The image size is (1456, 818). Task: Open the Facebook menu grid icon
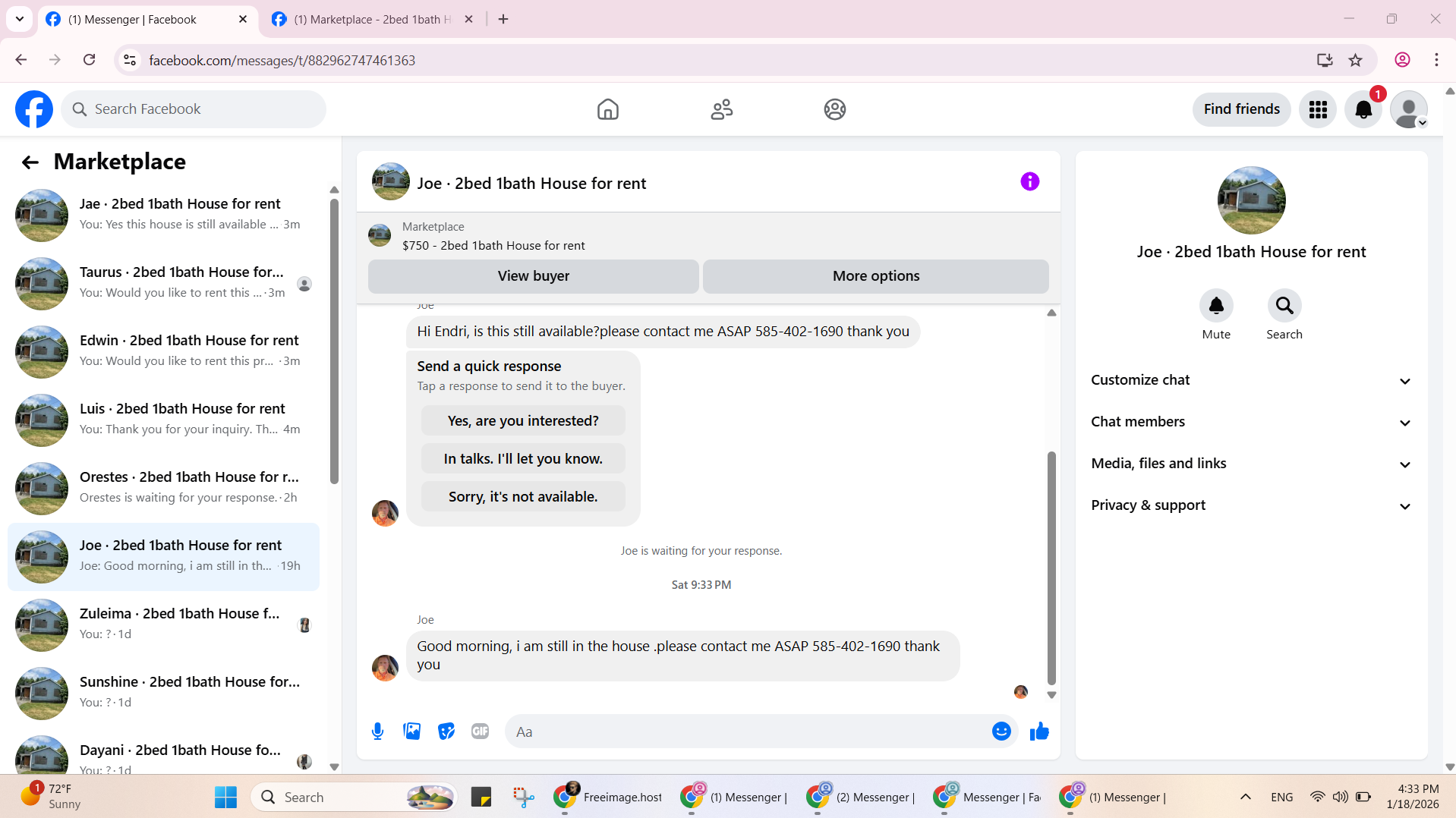(1318, 109)
